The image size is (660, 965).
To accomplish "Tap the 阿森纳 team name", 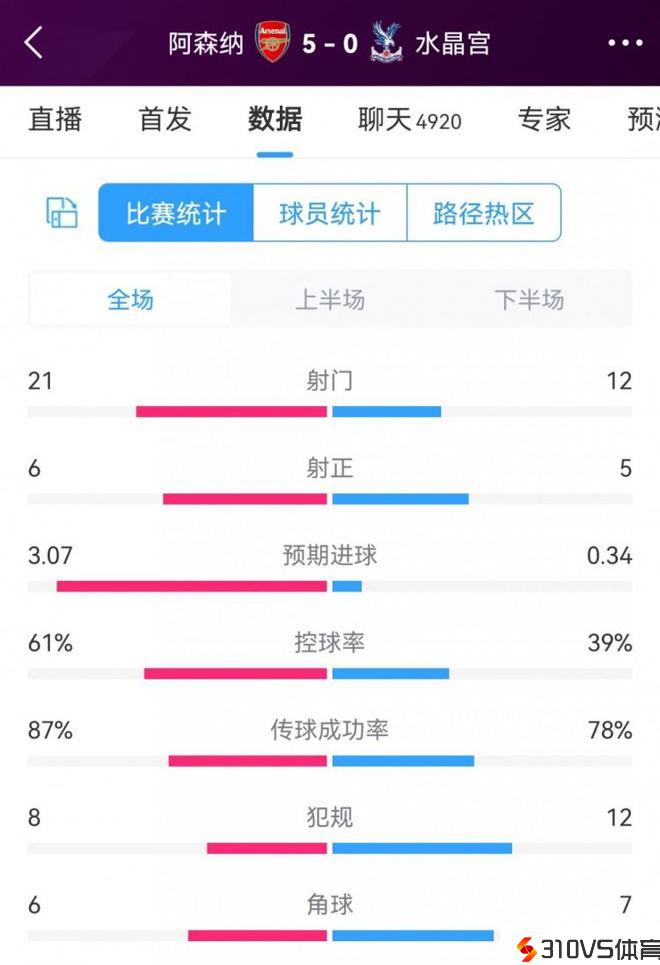I will [x=206, y=43].
